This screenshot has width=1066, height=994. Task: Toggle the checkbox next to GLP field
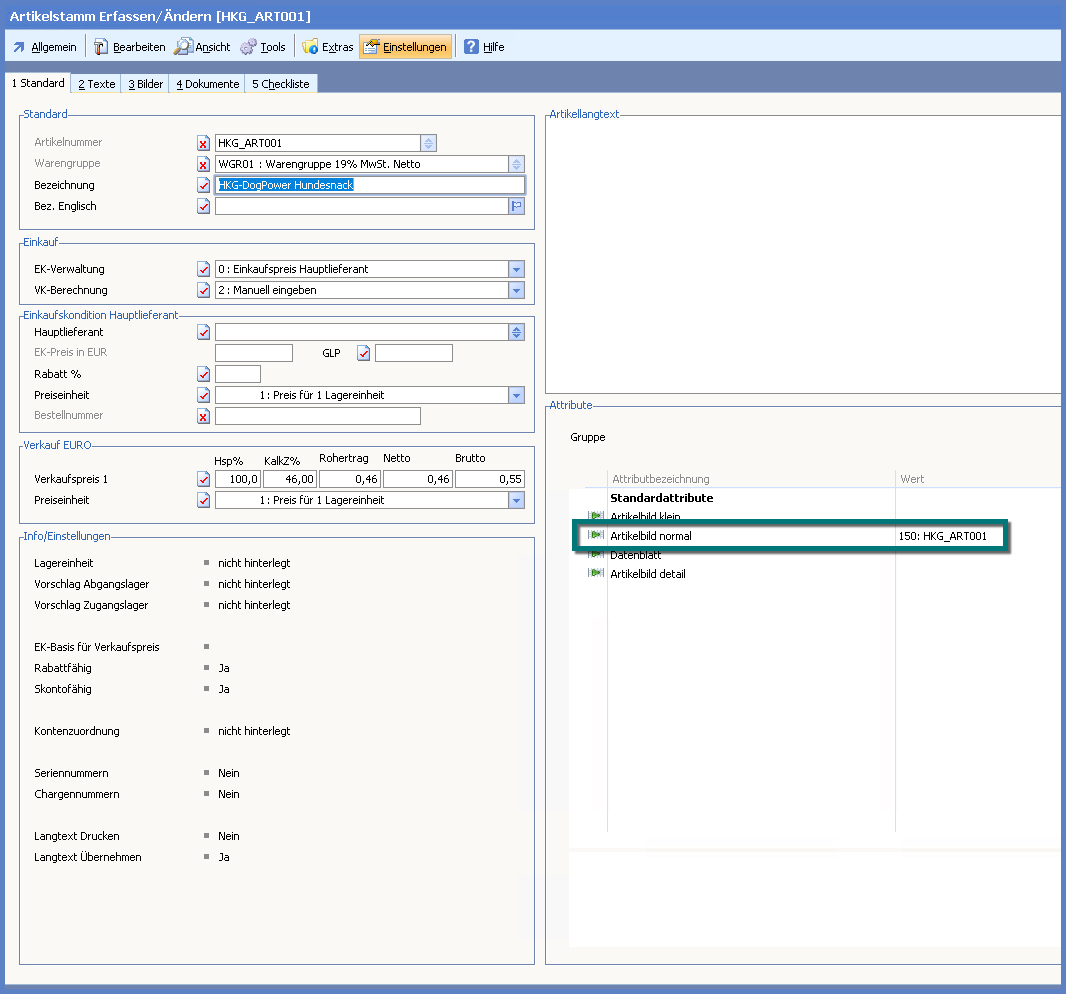click(364, 353)
